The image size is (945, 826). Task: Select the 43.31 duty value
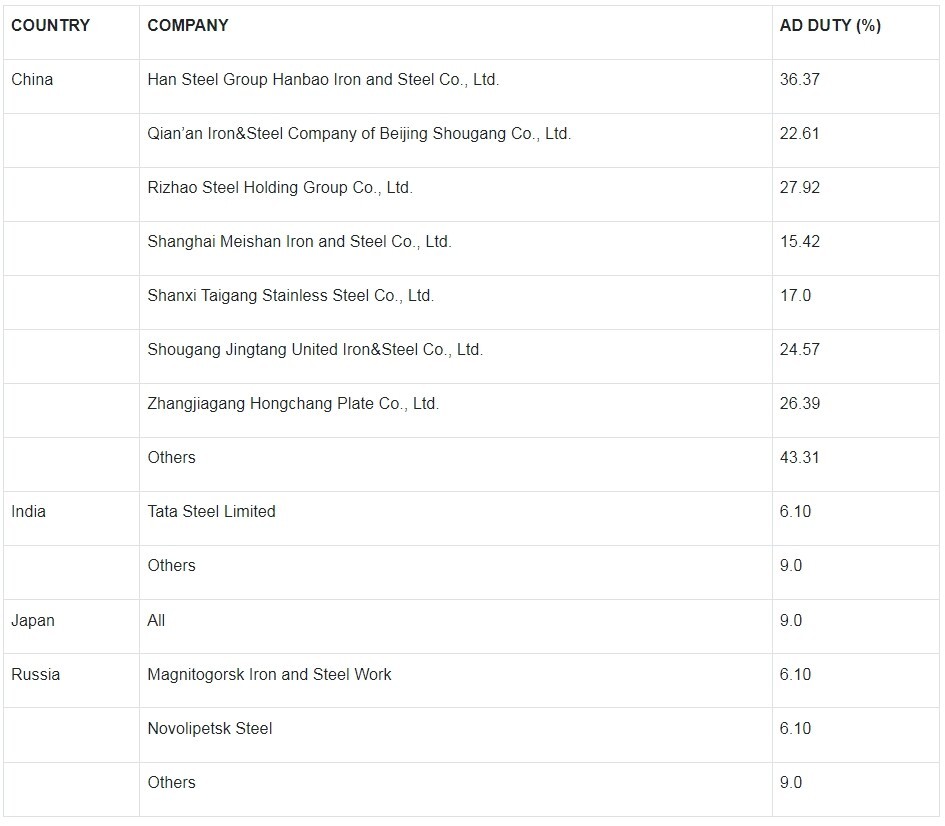pos(799,458)
